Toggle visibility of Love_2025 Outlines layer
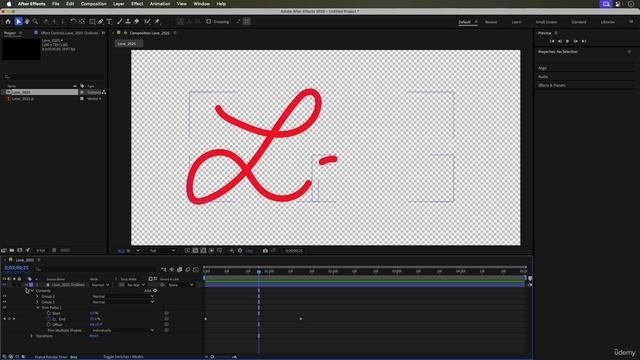The image size is (640, 360). coord(4,285)
